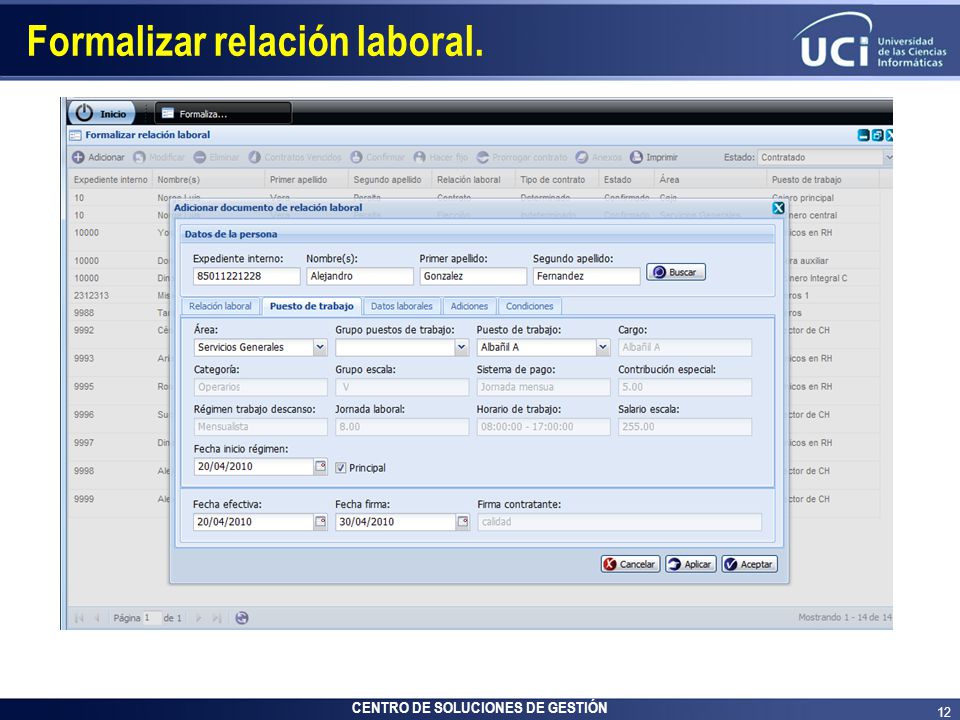Open Anexos from the toolbar
This screenshot has width=960, height=720.
point(599,157)
